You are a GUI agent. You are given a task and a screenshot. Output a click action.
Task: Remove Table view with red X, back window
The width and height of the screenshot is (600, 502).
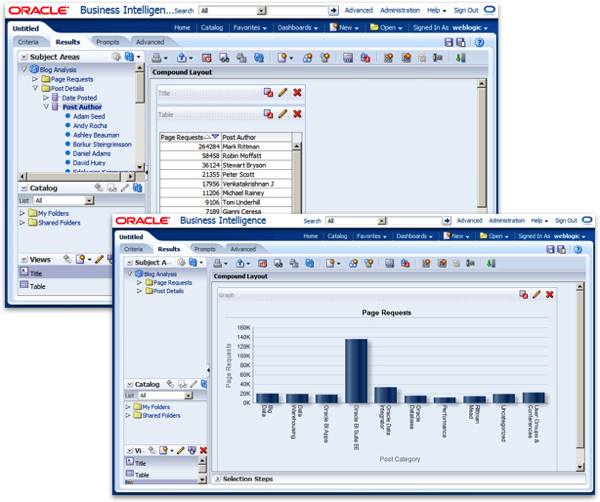297,114
